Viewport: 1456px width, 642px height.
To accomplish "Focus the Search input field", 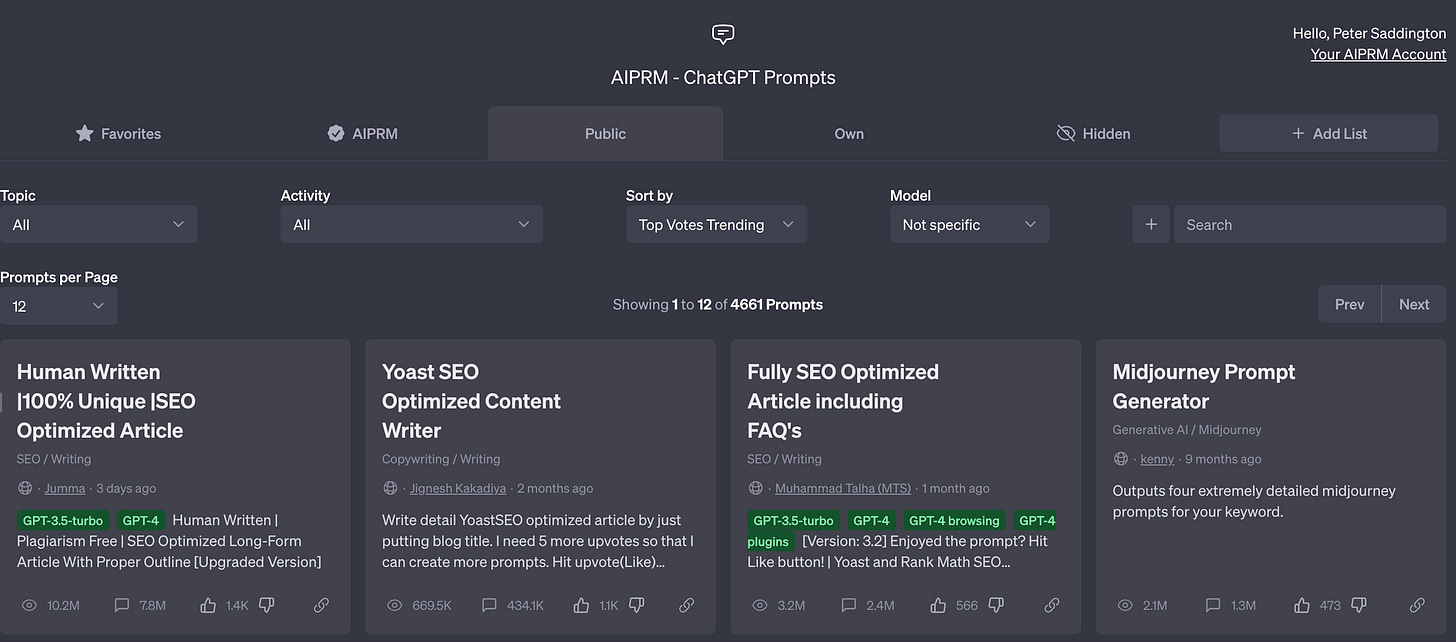I will click(x=1310, y=224).
